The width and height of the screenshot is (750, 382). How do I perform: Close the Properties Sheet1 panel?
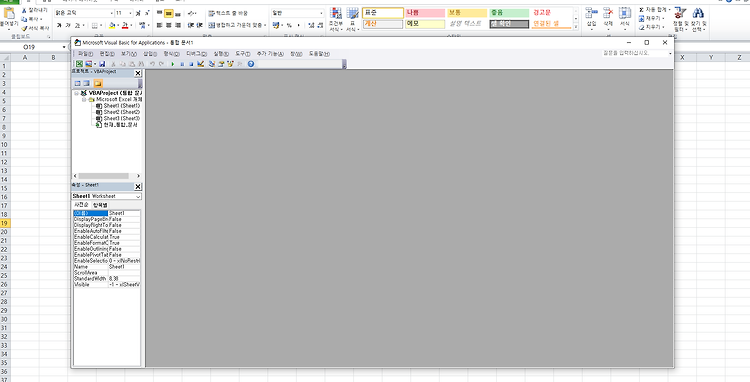138,186
